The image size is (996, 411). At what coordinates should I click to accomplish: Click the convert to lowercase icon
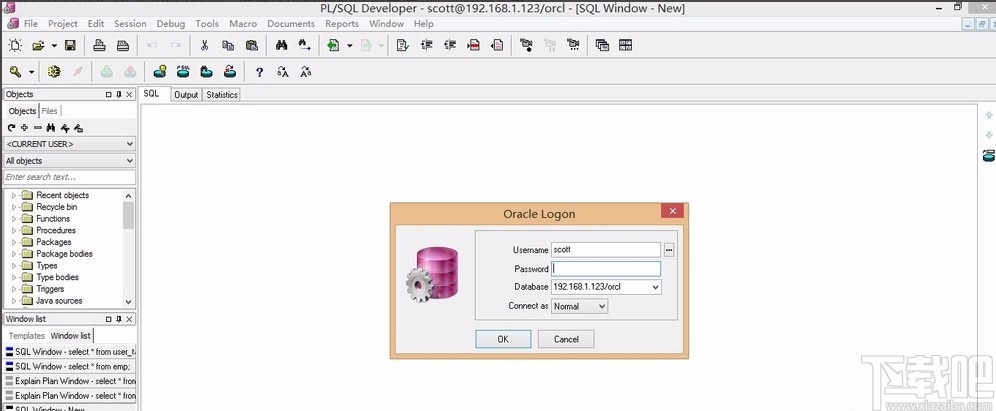tap(306, 72)
